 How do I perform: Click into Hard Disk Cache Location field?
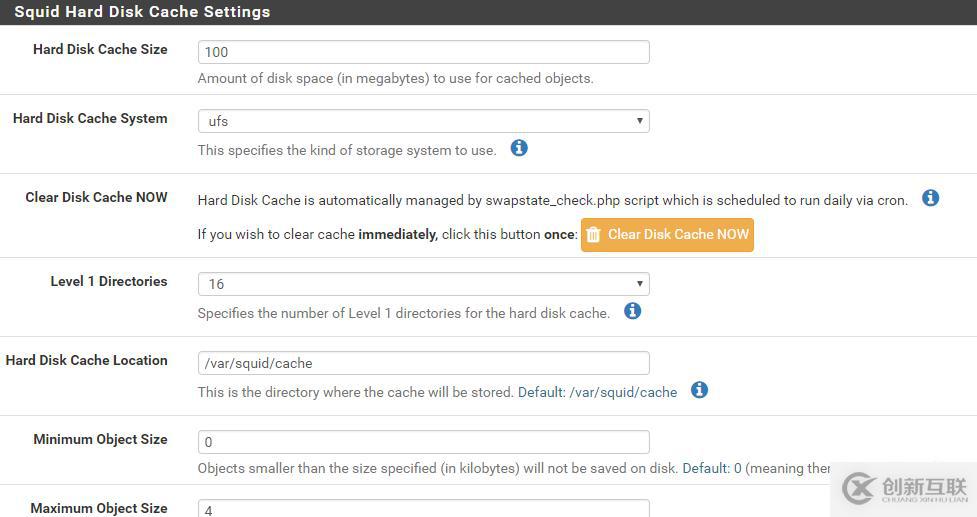tap(423, 363)
